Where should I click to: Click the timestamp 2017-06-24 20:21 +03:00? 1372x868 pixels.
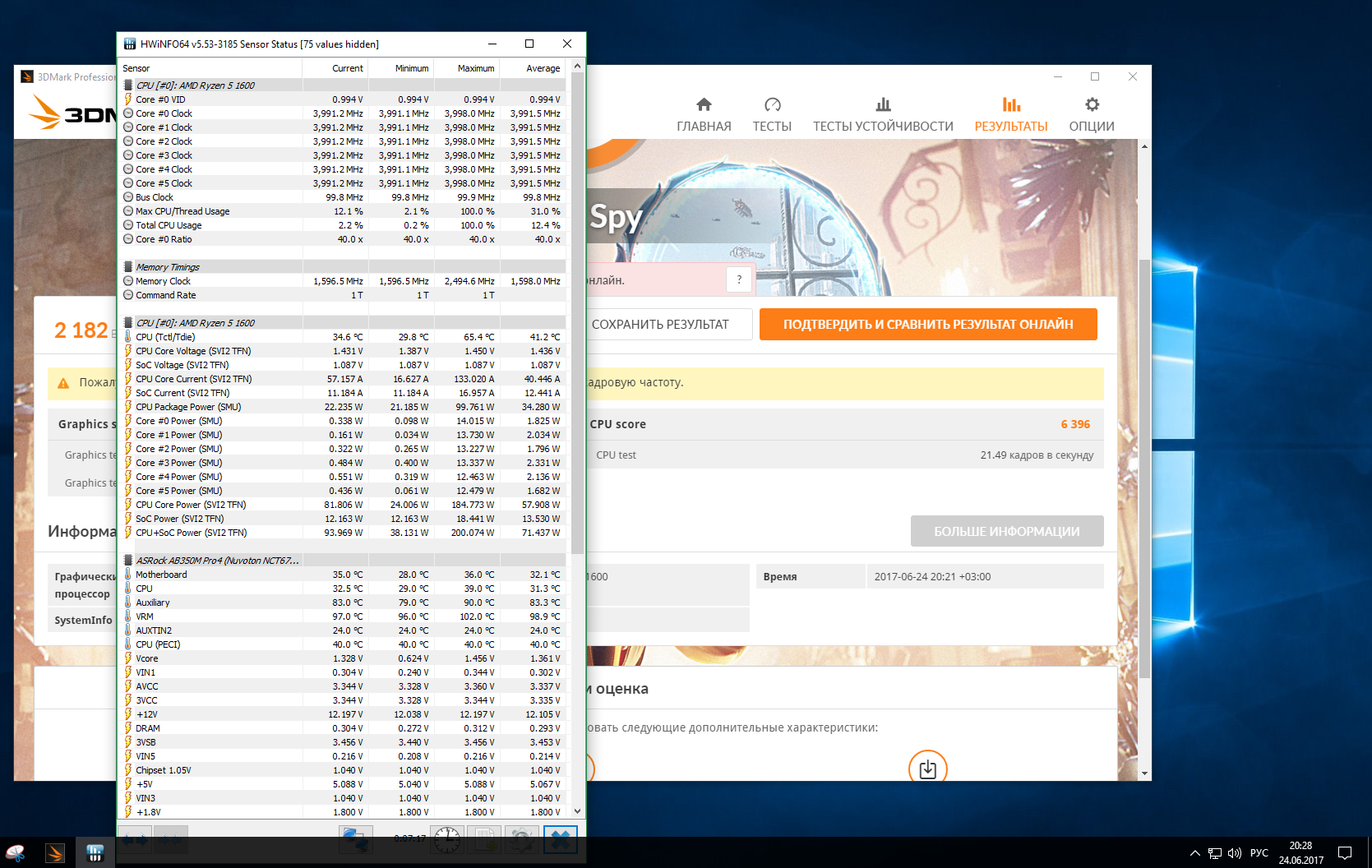coord(932,577)
